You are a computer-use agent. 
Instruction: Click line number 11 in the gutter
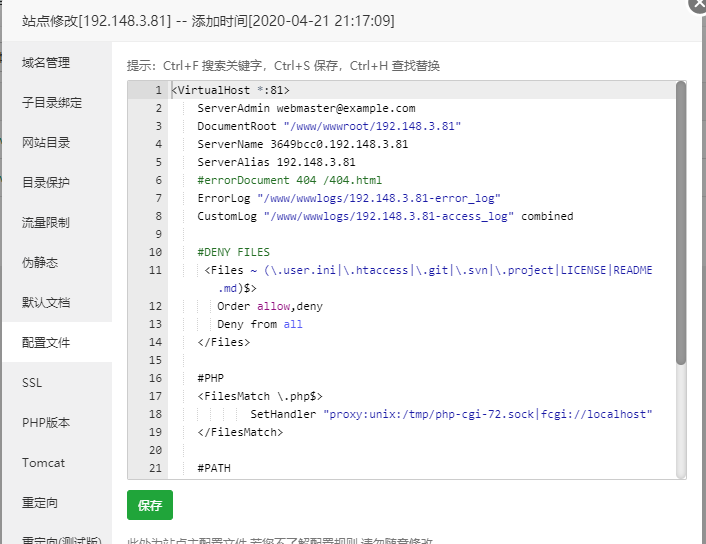[x=154, y=270]
